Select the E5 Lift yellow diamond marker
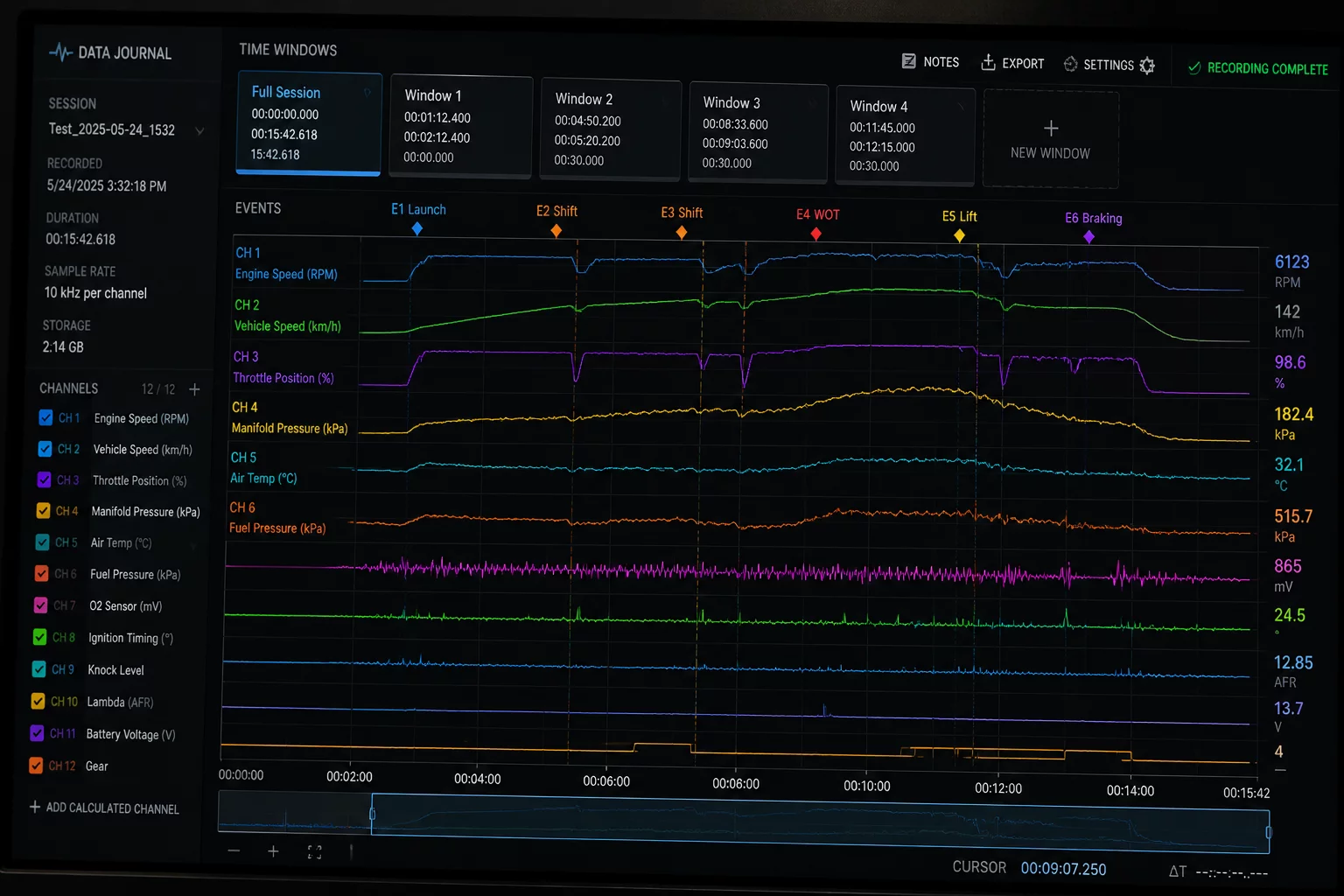 [959, 235]
